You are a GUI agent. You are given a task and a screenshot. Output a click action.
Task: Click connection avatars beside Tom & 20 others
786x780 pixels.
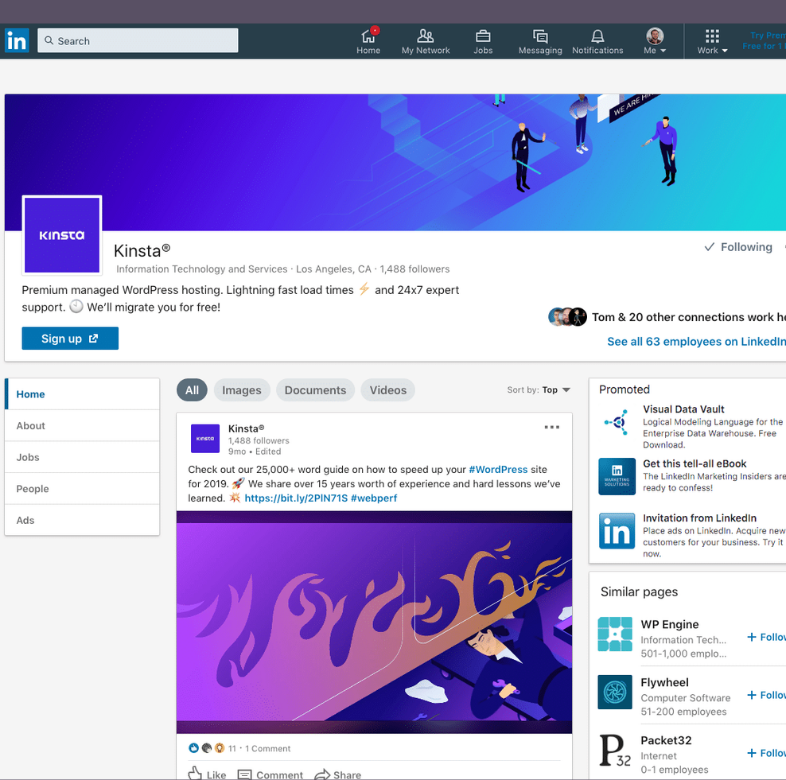(567, 317)
